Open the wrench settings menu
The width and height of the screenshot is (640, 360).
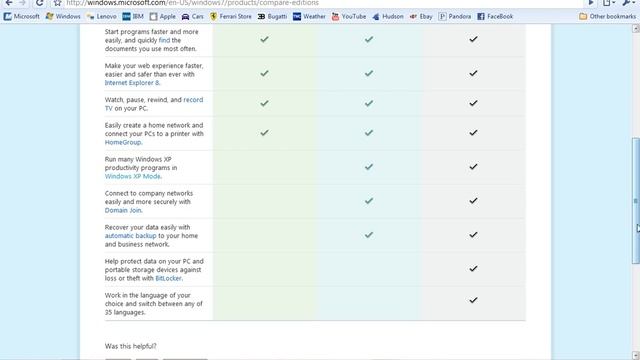tap(628, 3)
